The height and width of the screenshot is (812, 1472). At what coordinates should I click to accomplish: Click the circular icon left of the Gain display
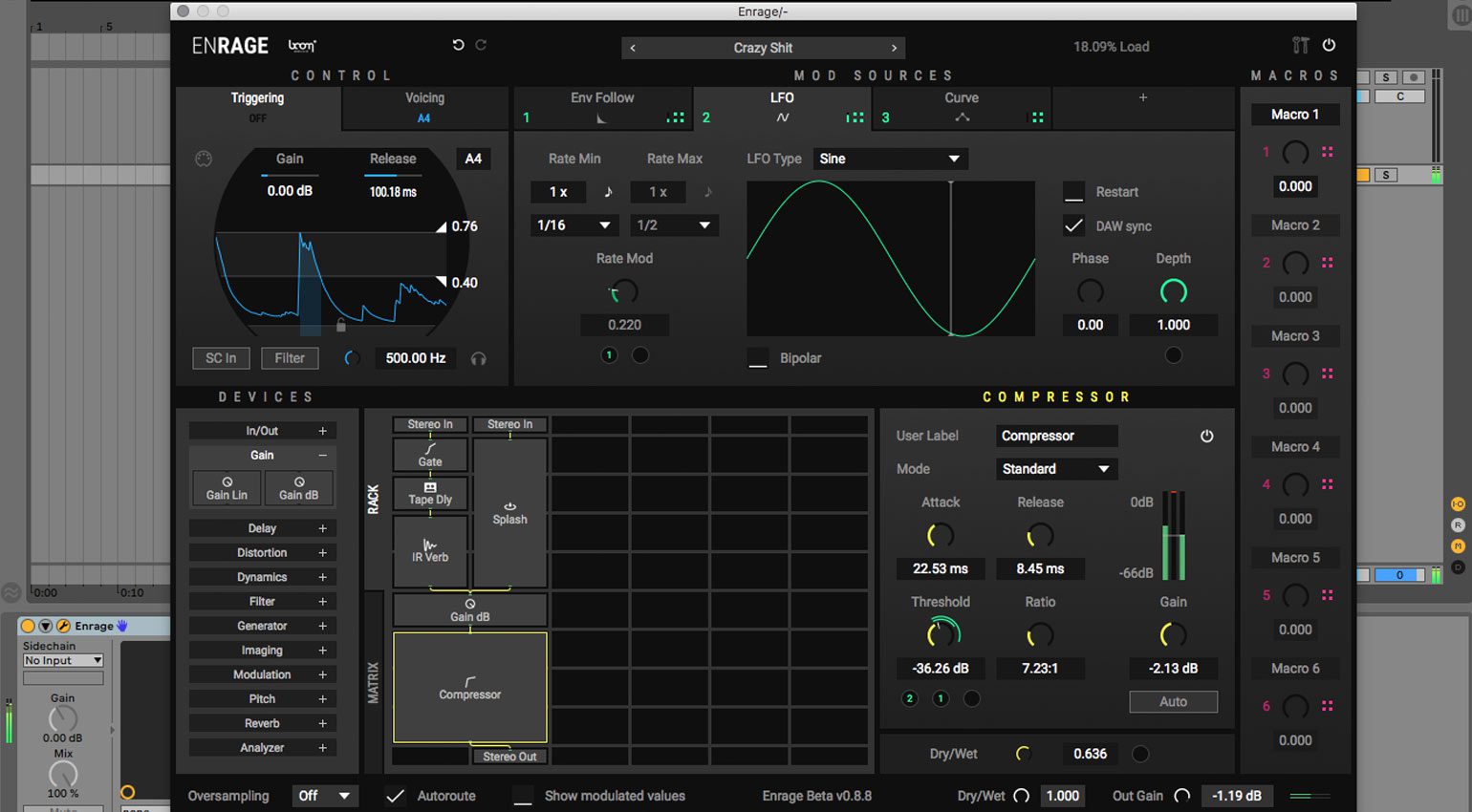click(x=204, y=160)
